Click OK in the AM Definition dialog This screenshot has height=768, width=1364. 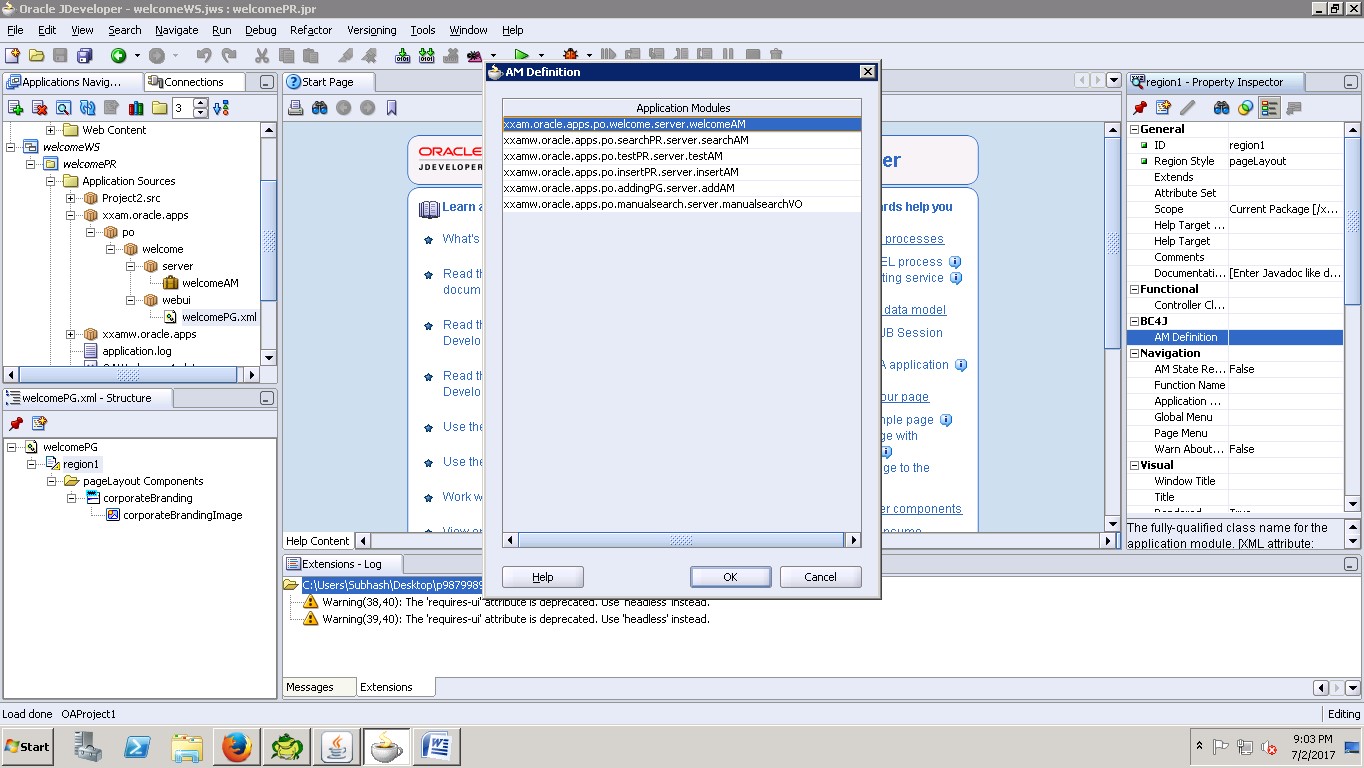point(730,577)
